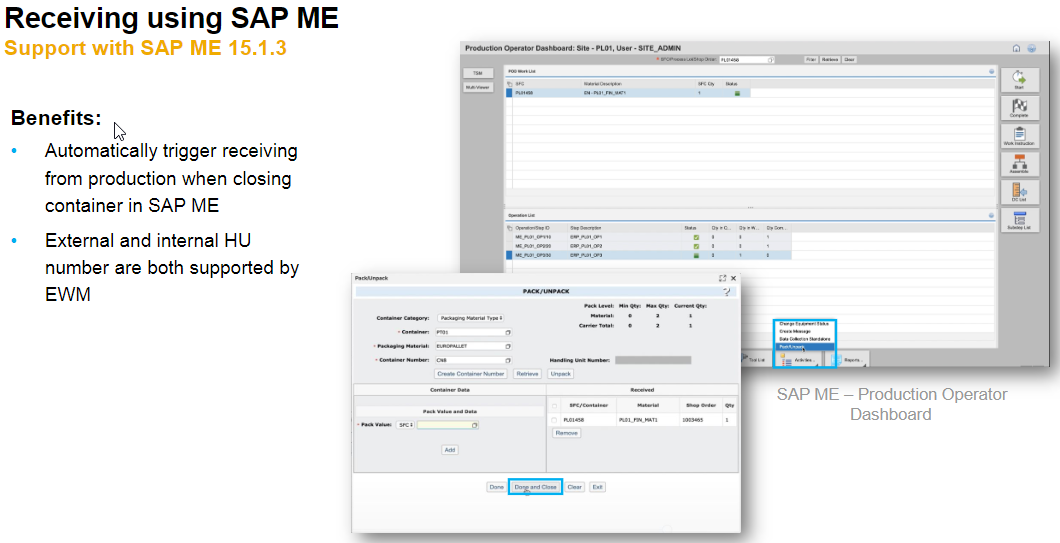
Task: Choose Create Message from Activities menu
Action: (x=804, y=331)
